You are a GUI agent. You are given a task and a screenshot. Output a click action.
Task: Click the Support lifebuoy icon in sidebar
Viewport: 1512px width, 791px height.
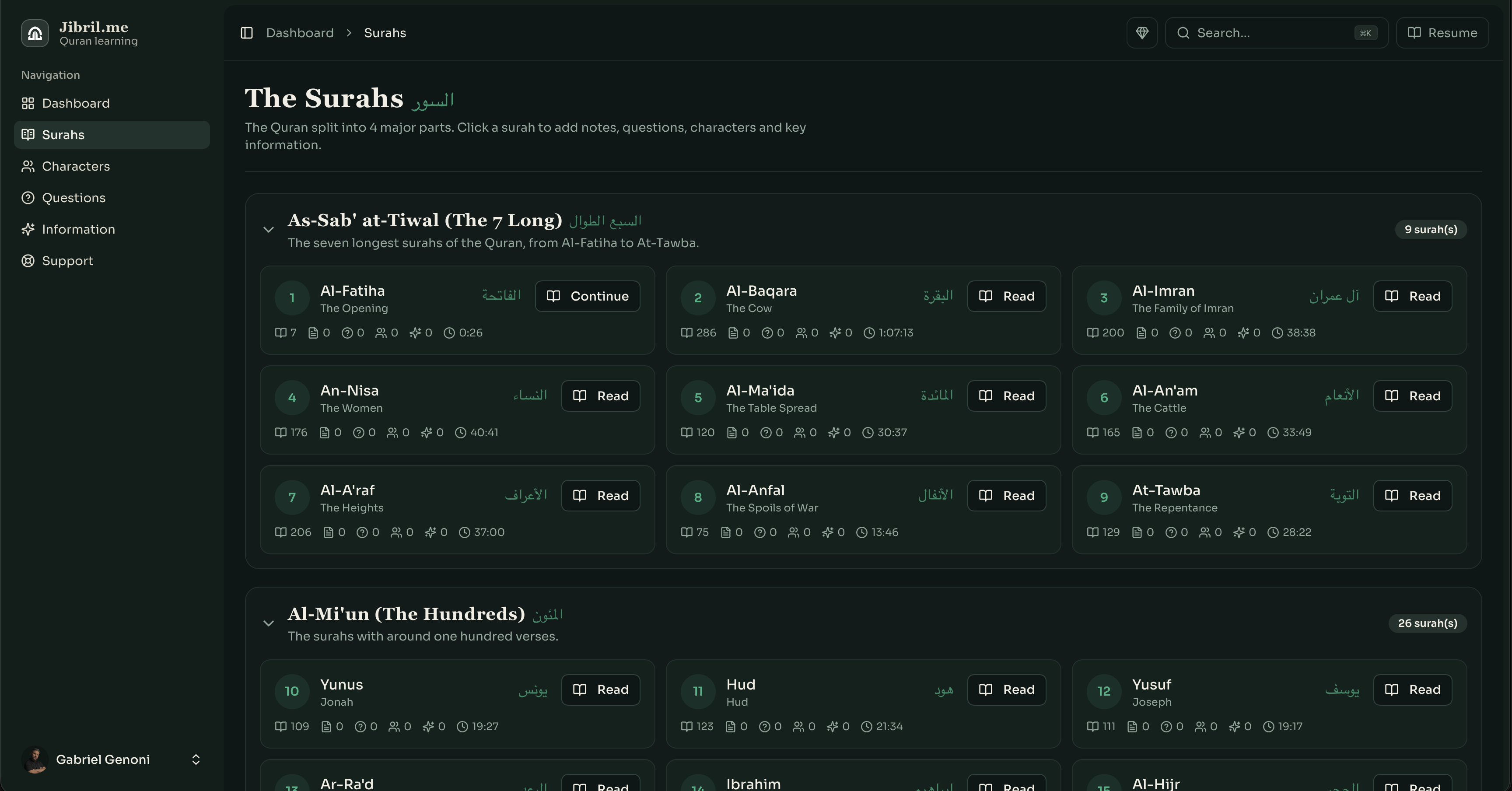point(28,261)
